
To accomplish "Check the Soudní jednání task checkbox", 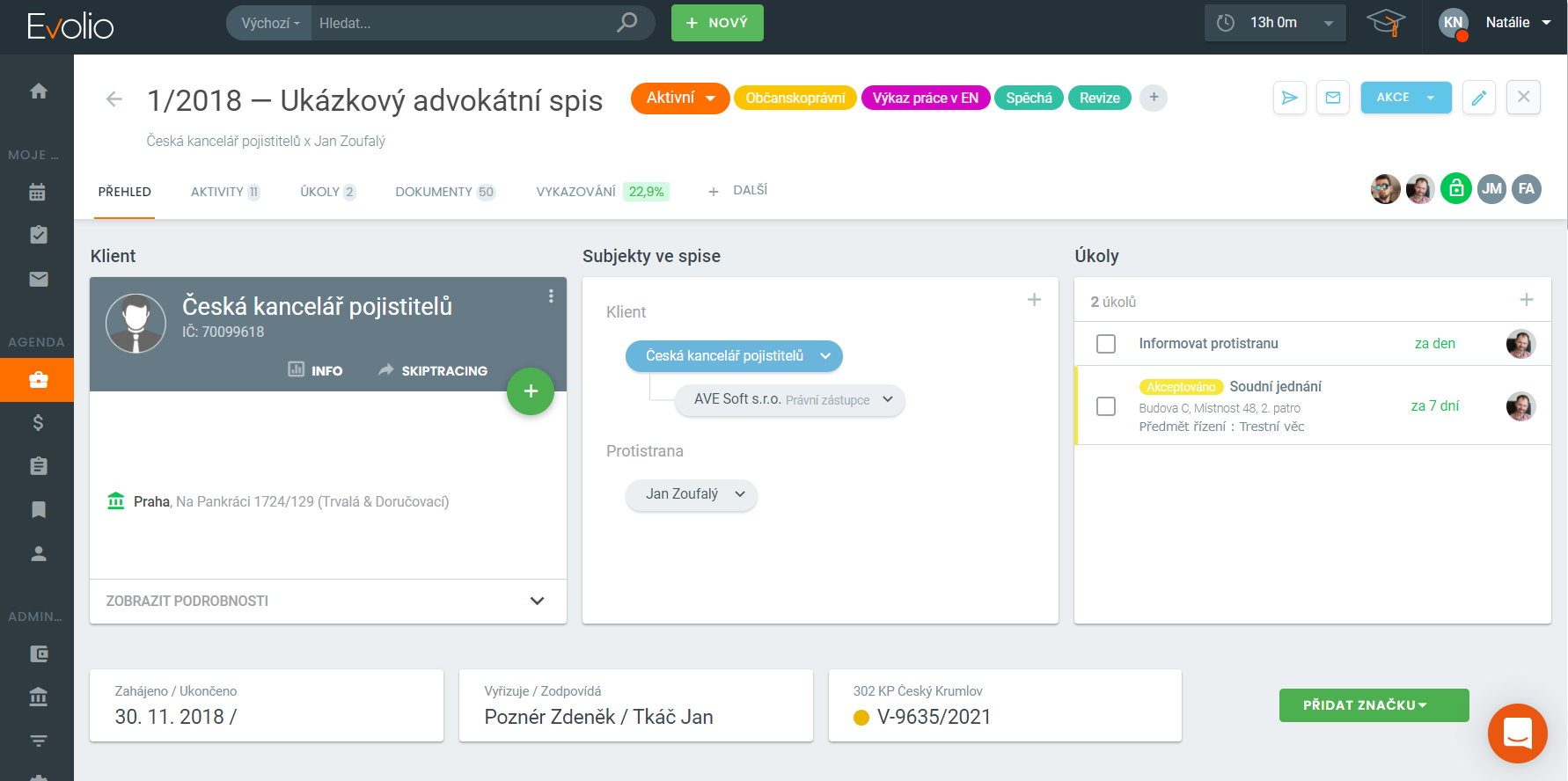I will coord(1106,406).
